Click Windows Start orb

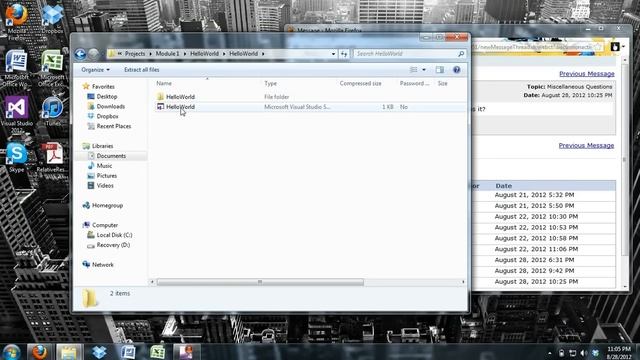click(x=12, y=351)
